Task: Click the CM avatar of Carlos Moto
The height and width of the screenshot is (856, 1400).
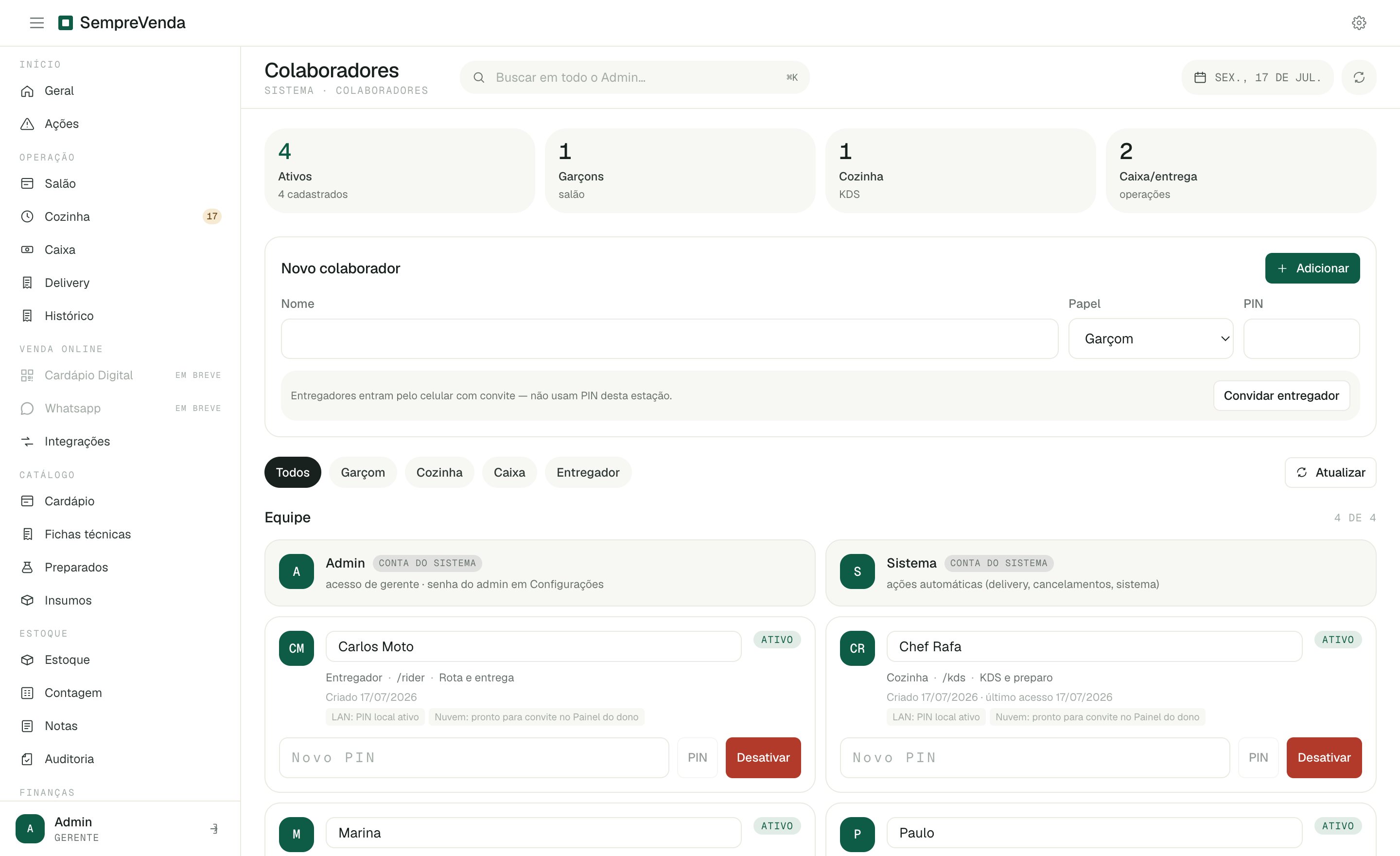Action: (297, 648)
